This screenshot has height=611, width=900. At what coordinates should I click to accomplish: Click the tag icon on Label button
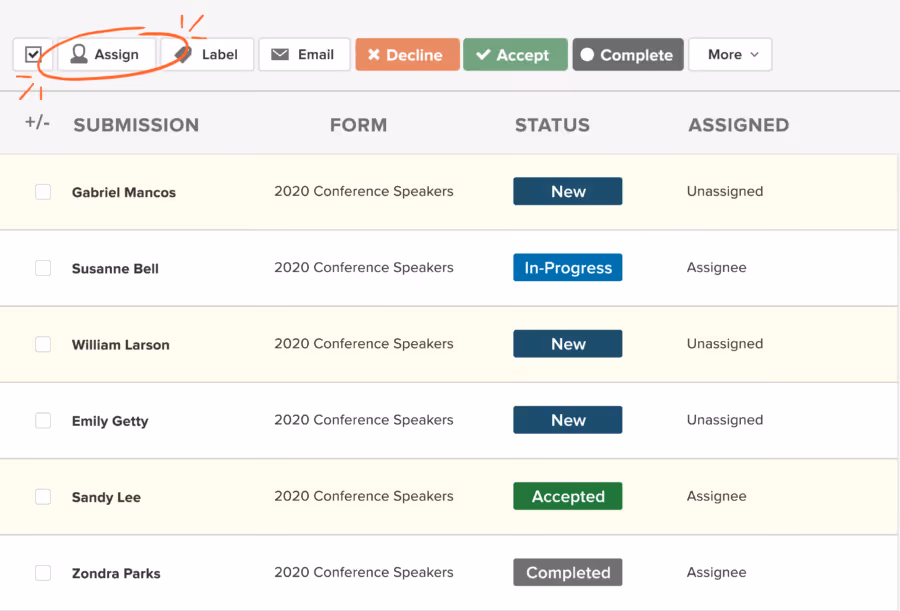point(183,55)
